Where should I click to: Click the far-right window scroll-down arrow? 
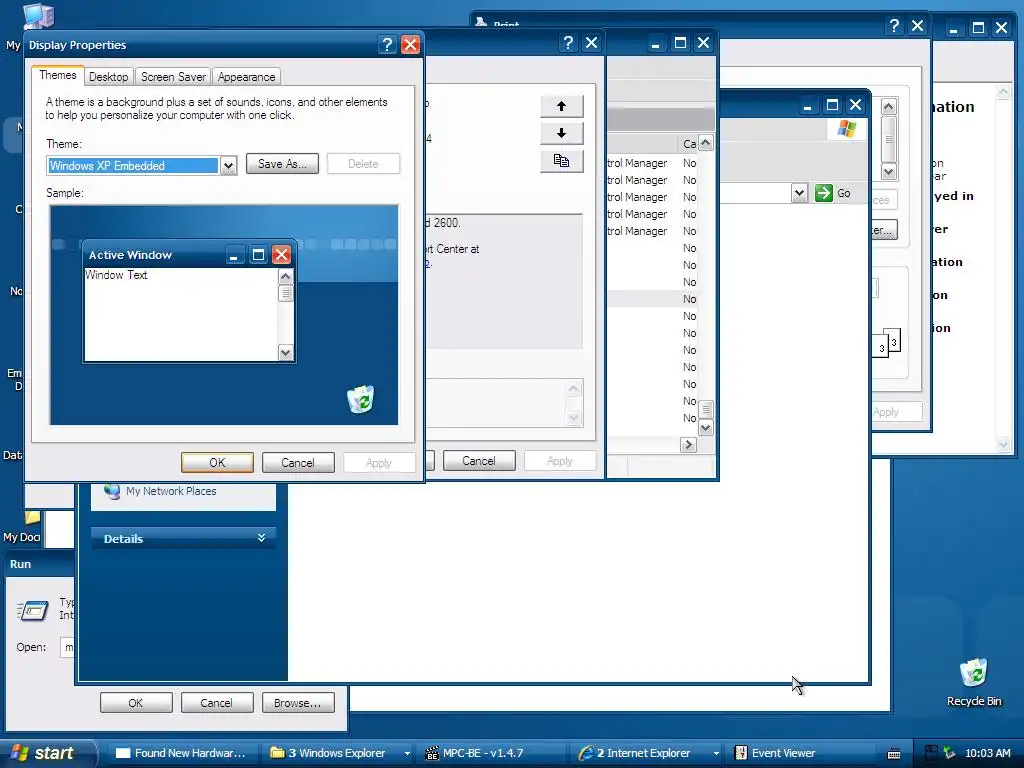(1003, 444)
